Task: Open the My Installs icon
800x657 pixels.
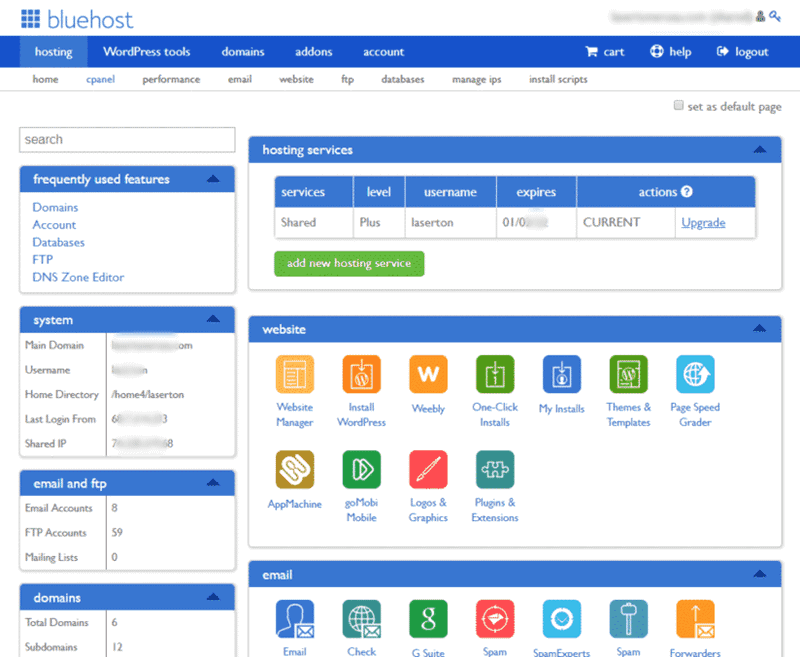Action: point(562,374)
